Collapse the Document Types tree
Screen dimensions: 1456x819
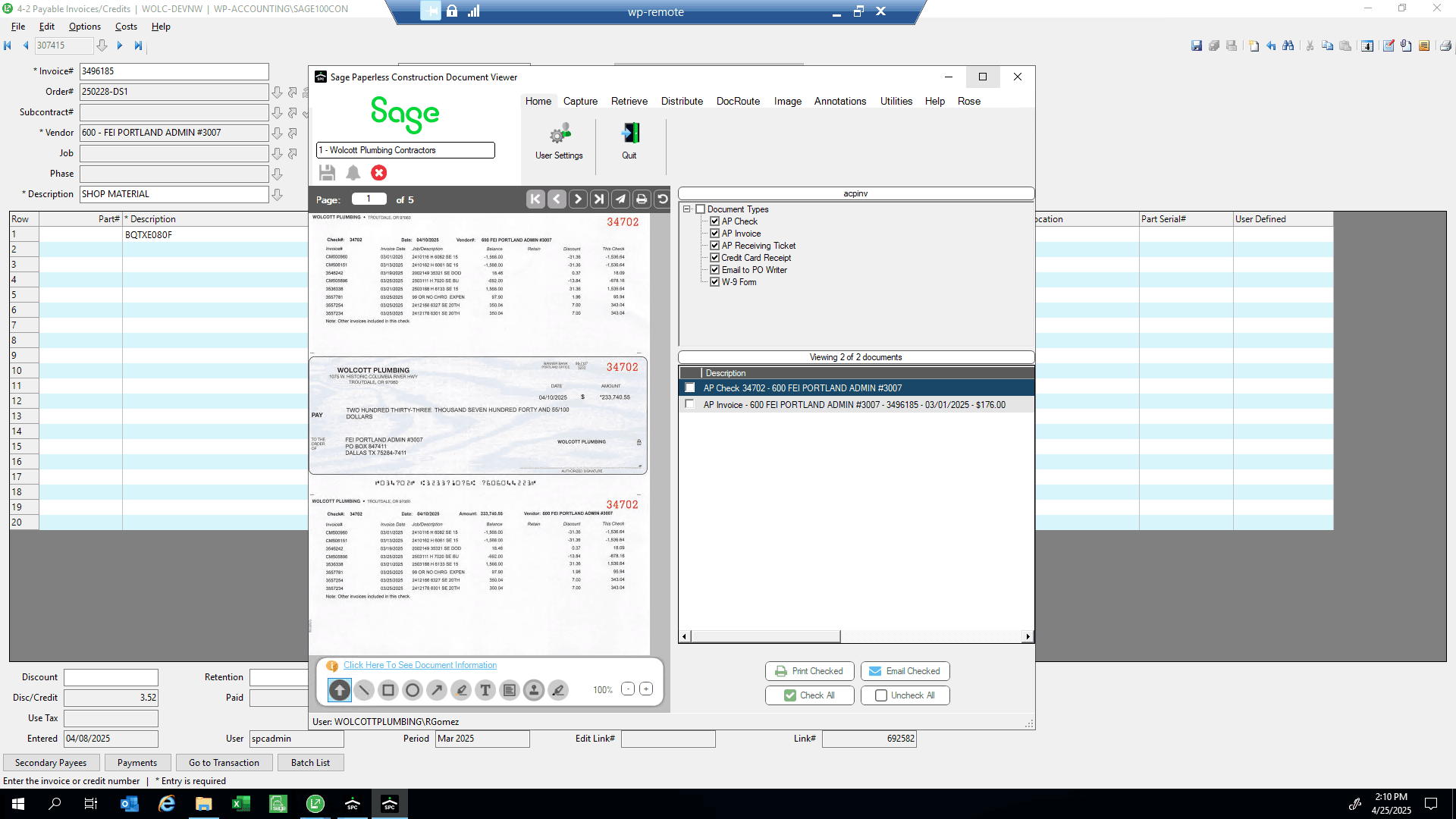coord(687,209)
